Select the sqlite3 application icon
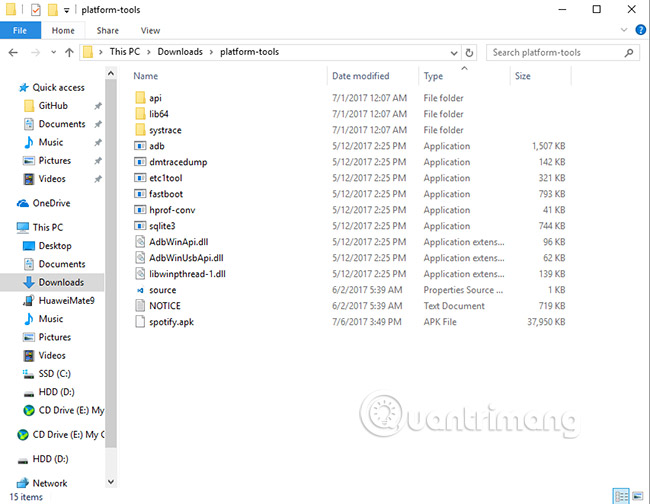Image resolution: width=650 pixels, height=504 pixels. 140,226
